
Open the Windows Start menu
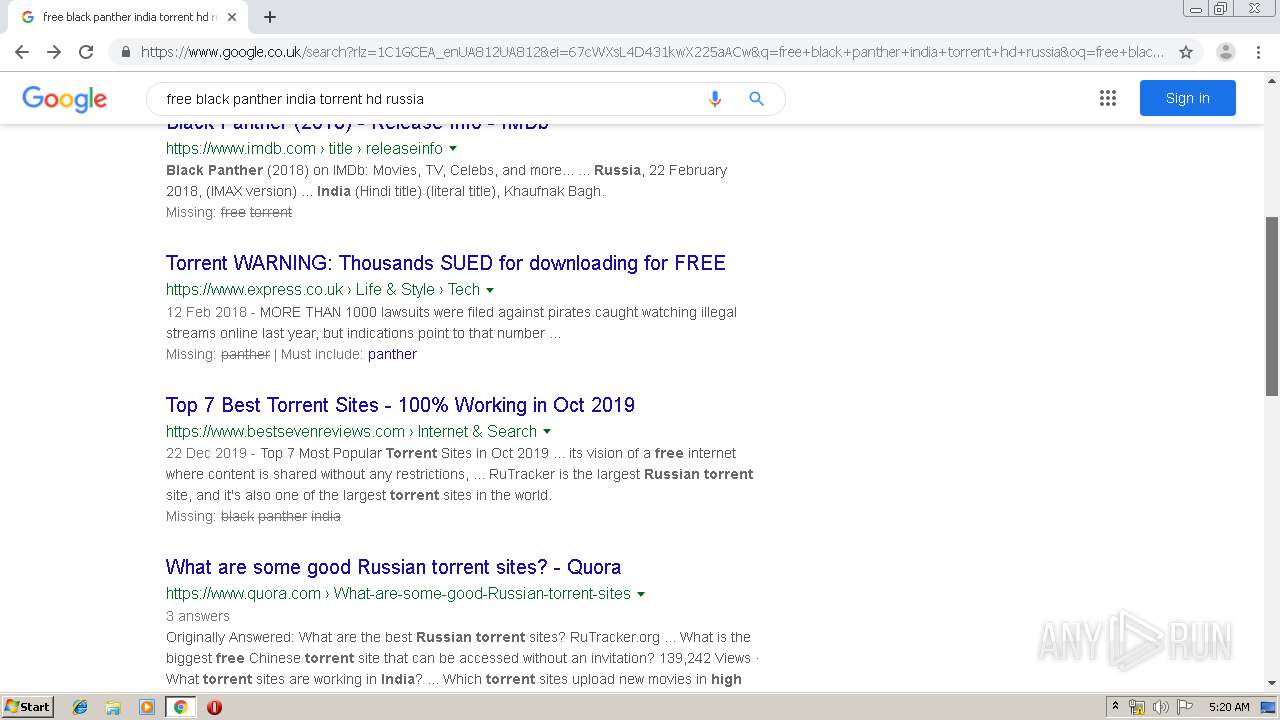[x=27, y=706]
